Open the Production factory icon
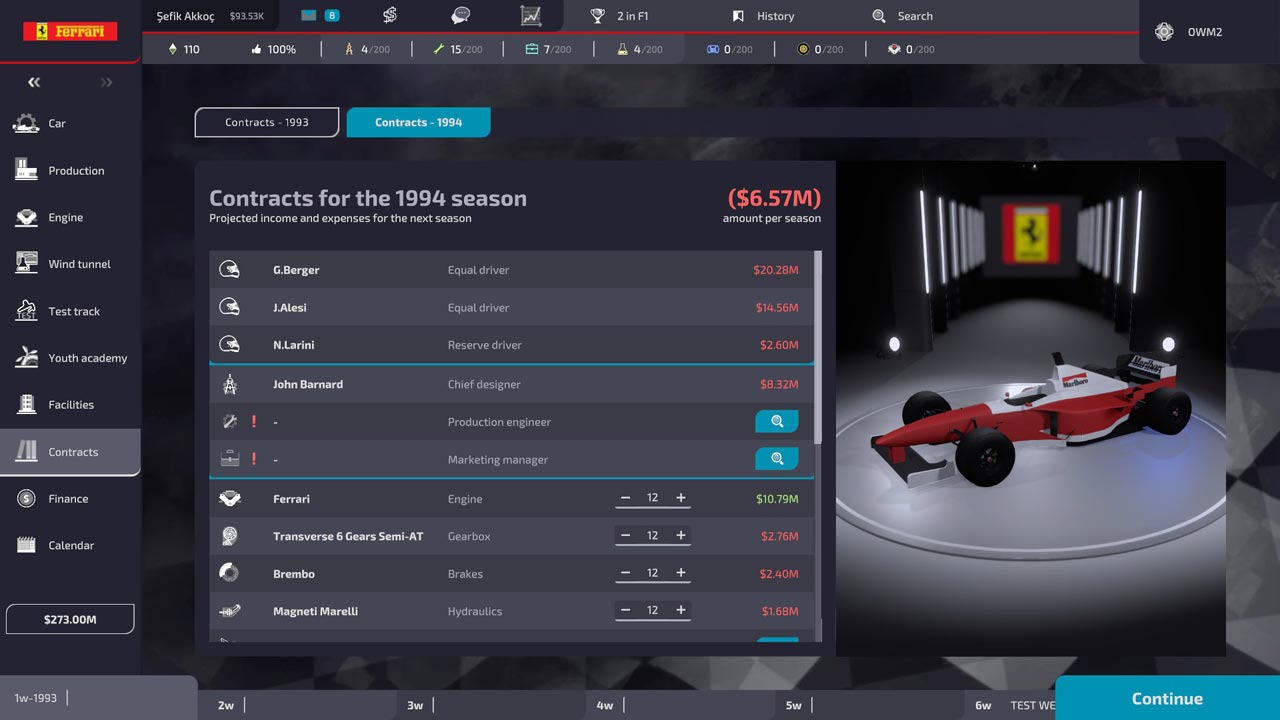 point(26,170)
